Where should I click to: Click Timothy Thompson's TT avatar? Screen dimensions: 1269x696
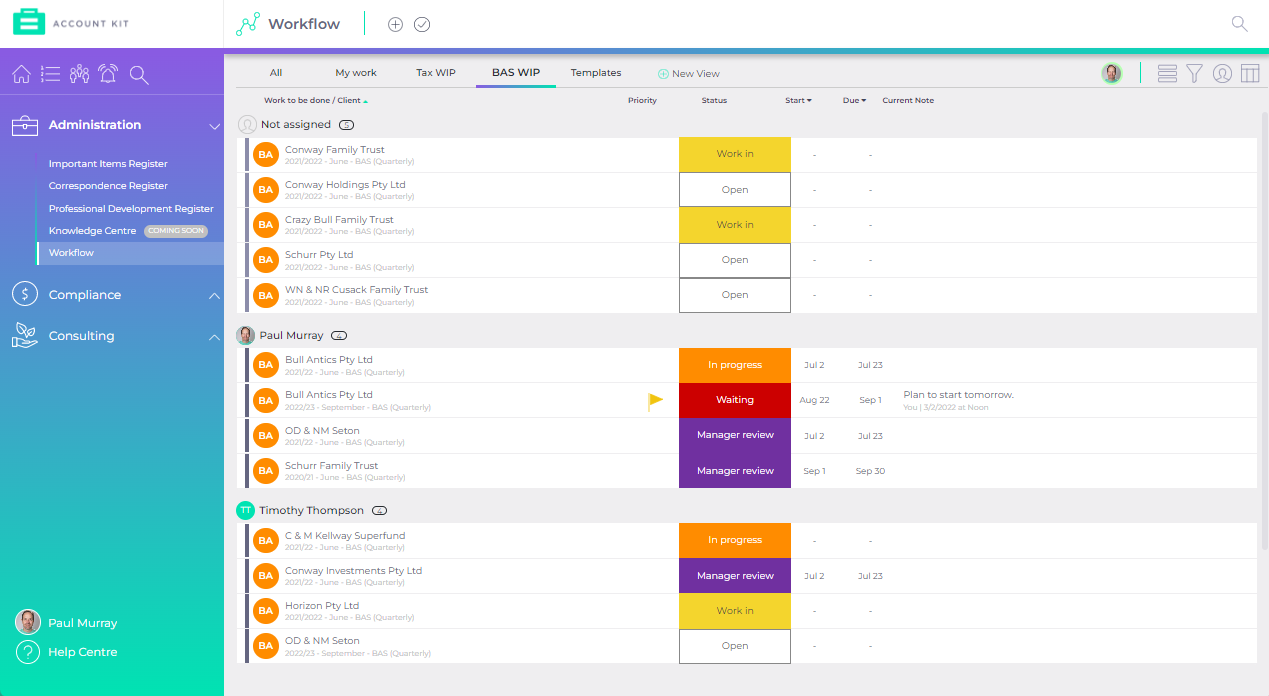pos(246,510)
